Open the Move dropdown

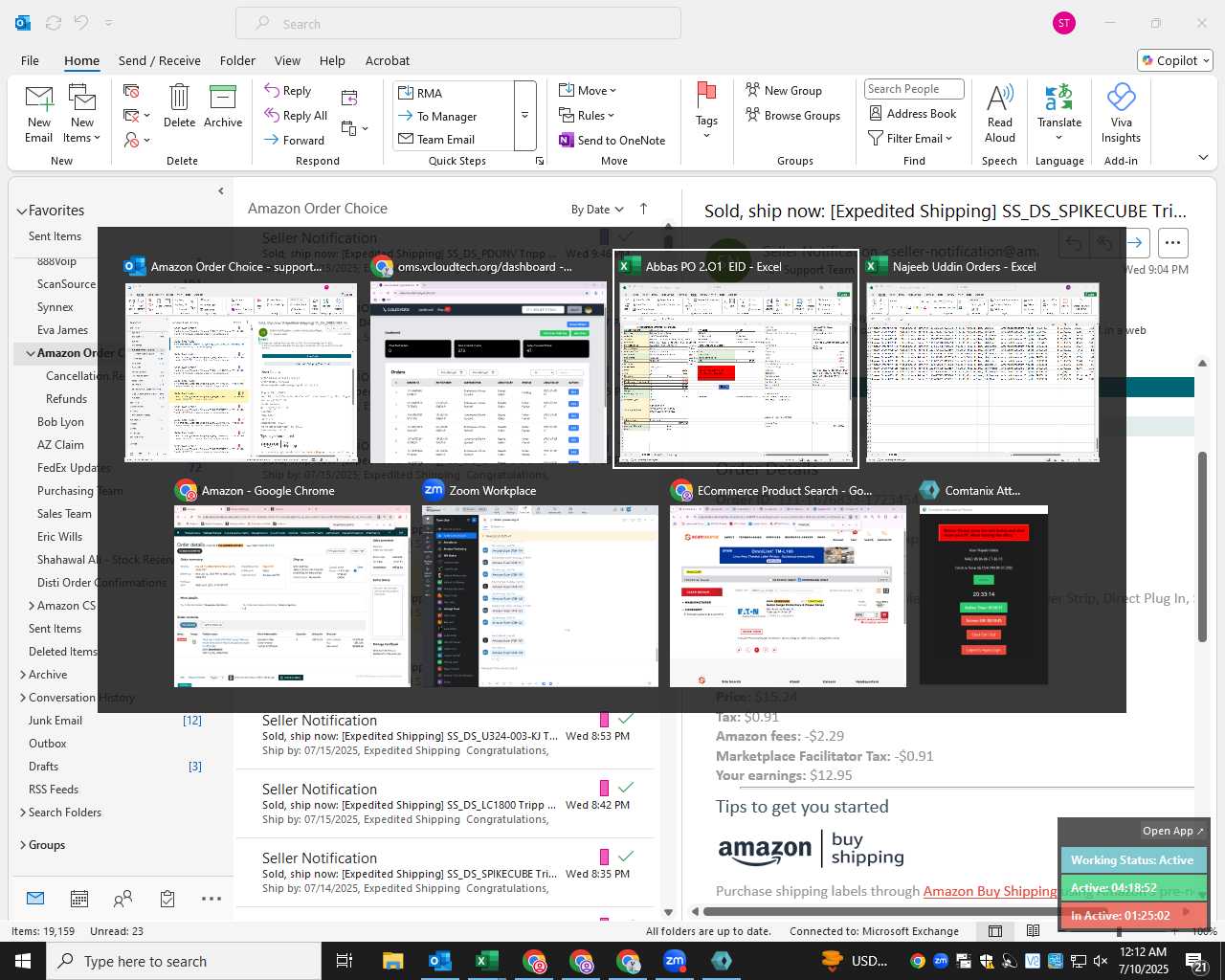point(588,90)
